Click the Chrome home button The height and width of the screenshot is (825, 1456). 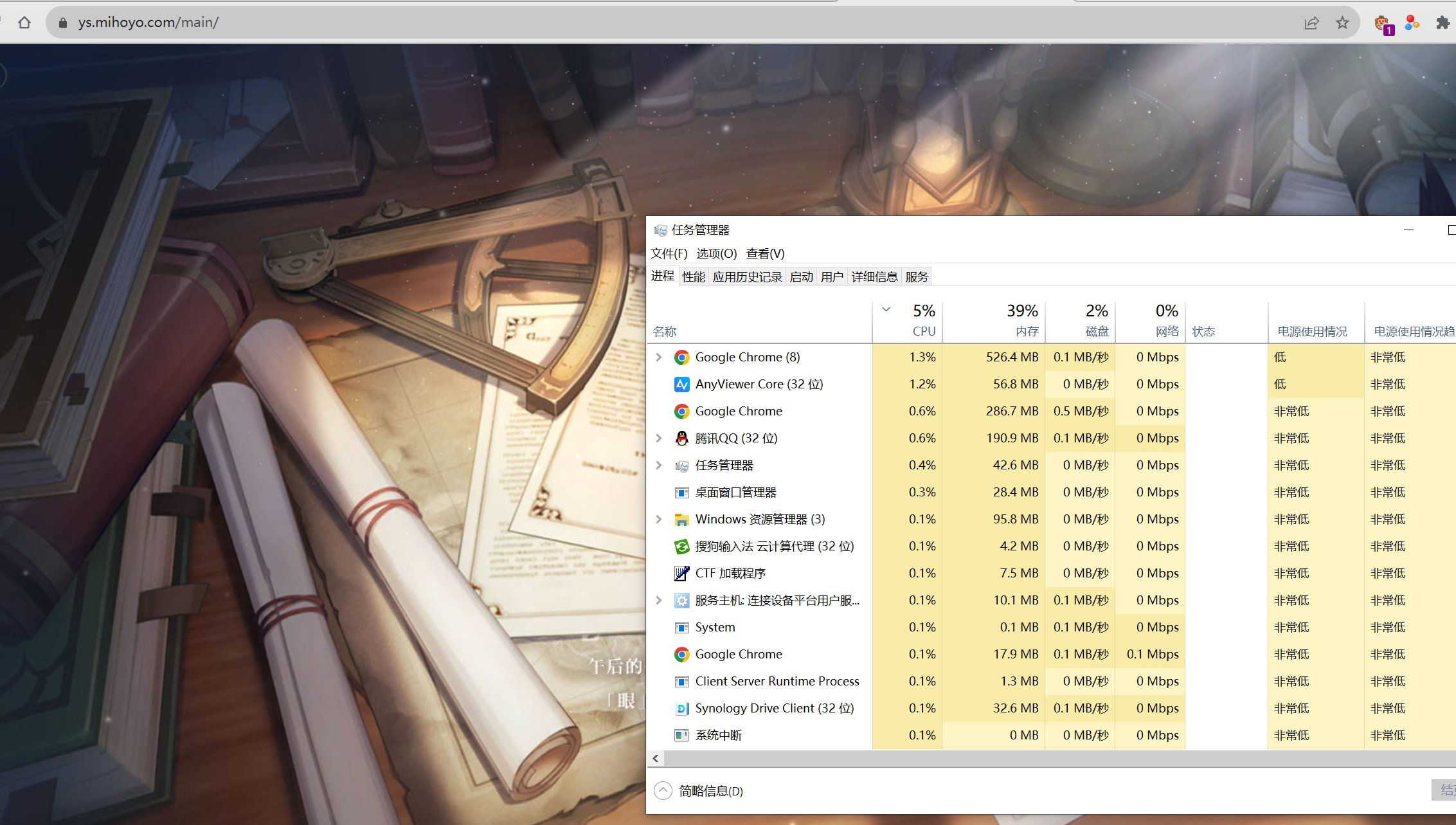24,23
